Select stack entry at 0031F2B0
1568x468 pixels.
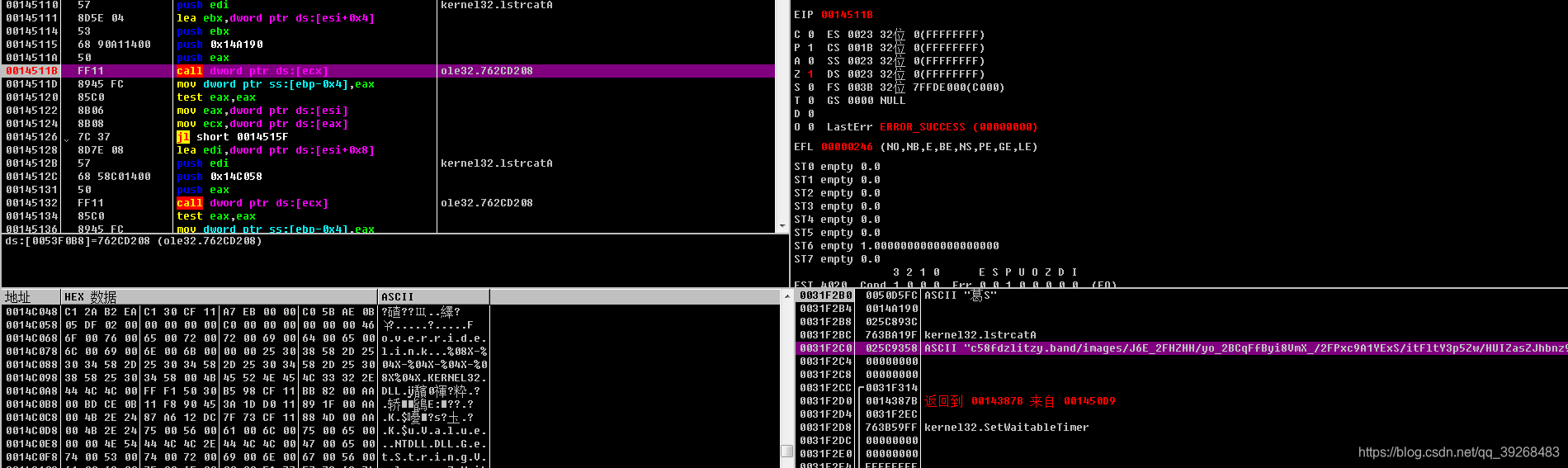click(1182, 295)
